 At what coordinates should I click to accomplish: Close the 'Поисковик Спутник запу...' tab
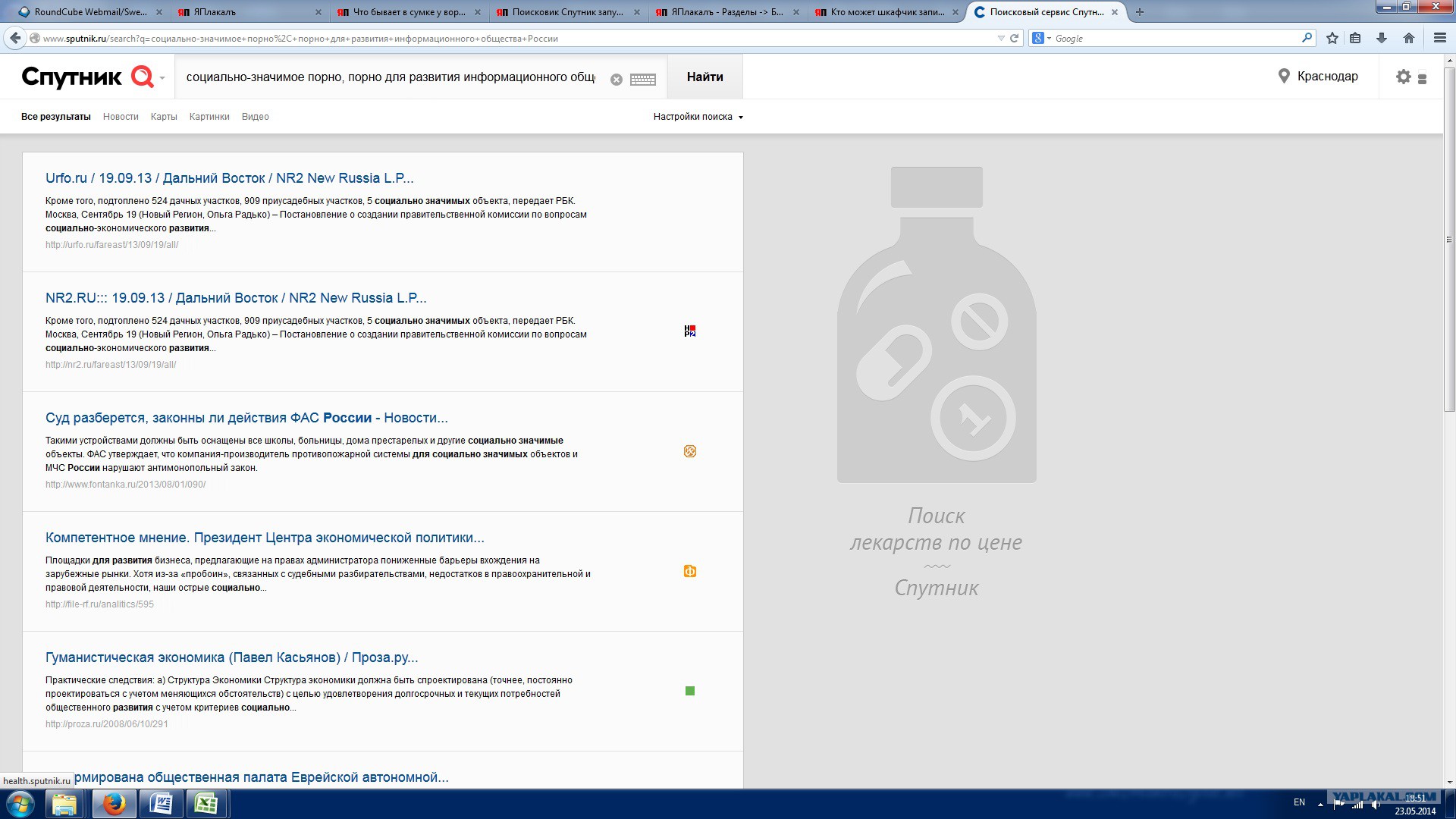pos(637,12)
